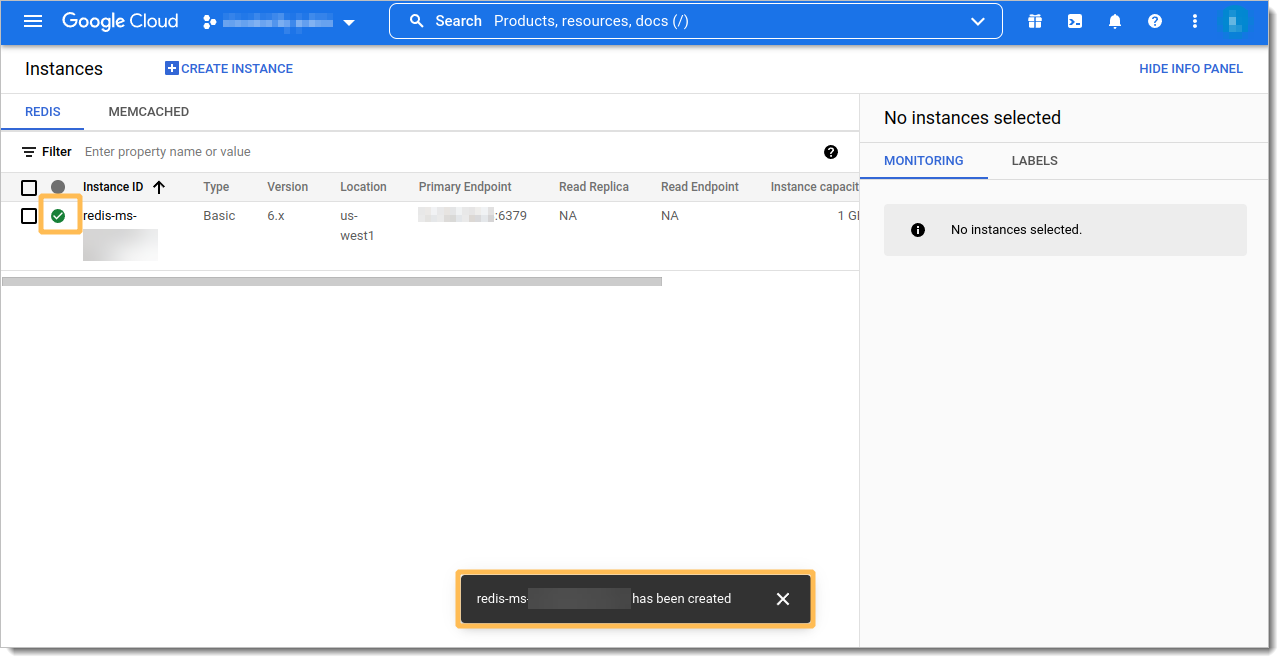Open the three-dot settings menu
Screen dimensions: 1284x663
[x=1195, y=21]
